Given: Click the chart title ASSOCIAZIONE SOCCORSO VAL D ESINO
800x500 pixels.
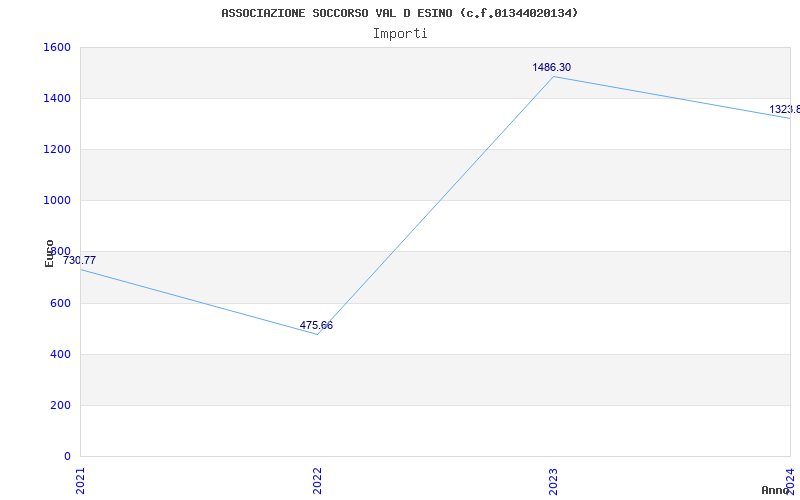Looking at the screenshot, I should (x=399, y=13).
